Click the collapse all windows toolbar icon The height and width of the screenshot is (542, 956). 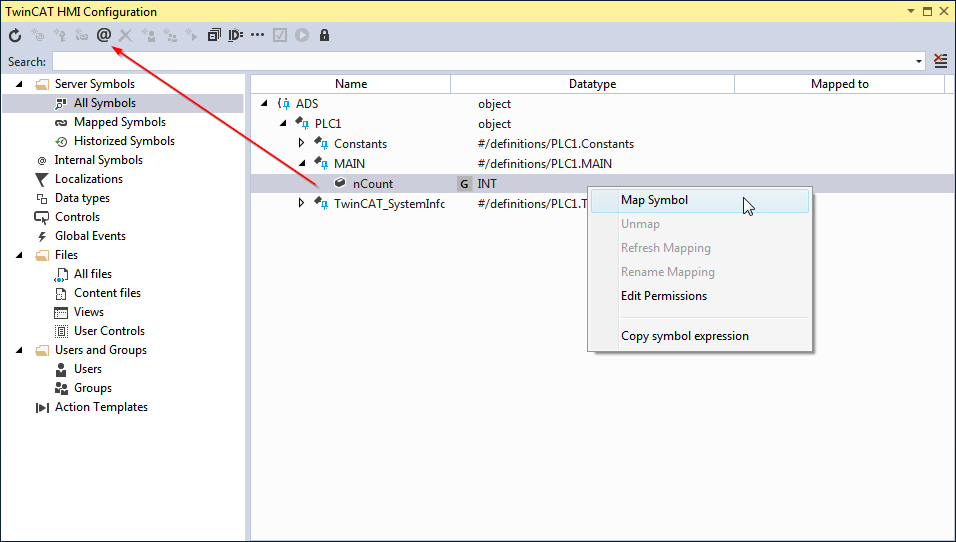tap(213, 35)
